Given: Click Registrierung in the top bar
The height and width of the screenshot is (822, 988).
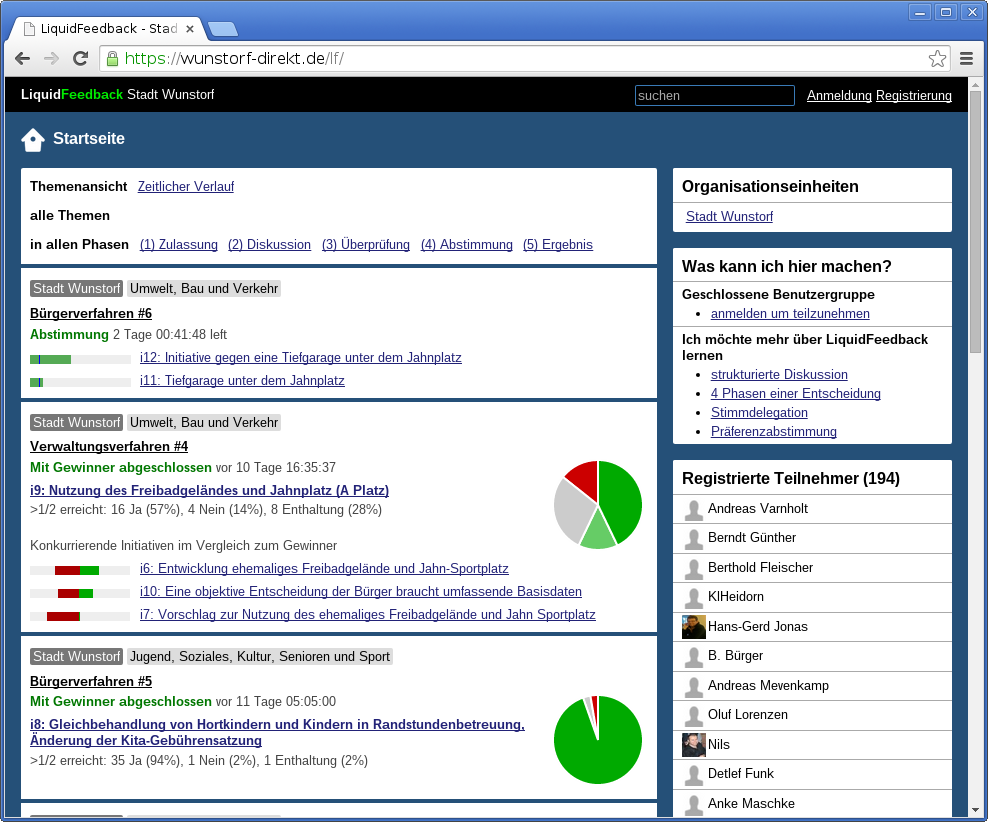Looking at the screenshot, I should tap(914, 96).
